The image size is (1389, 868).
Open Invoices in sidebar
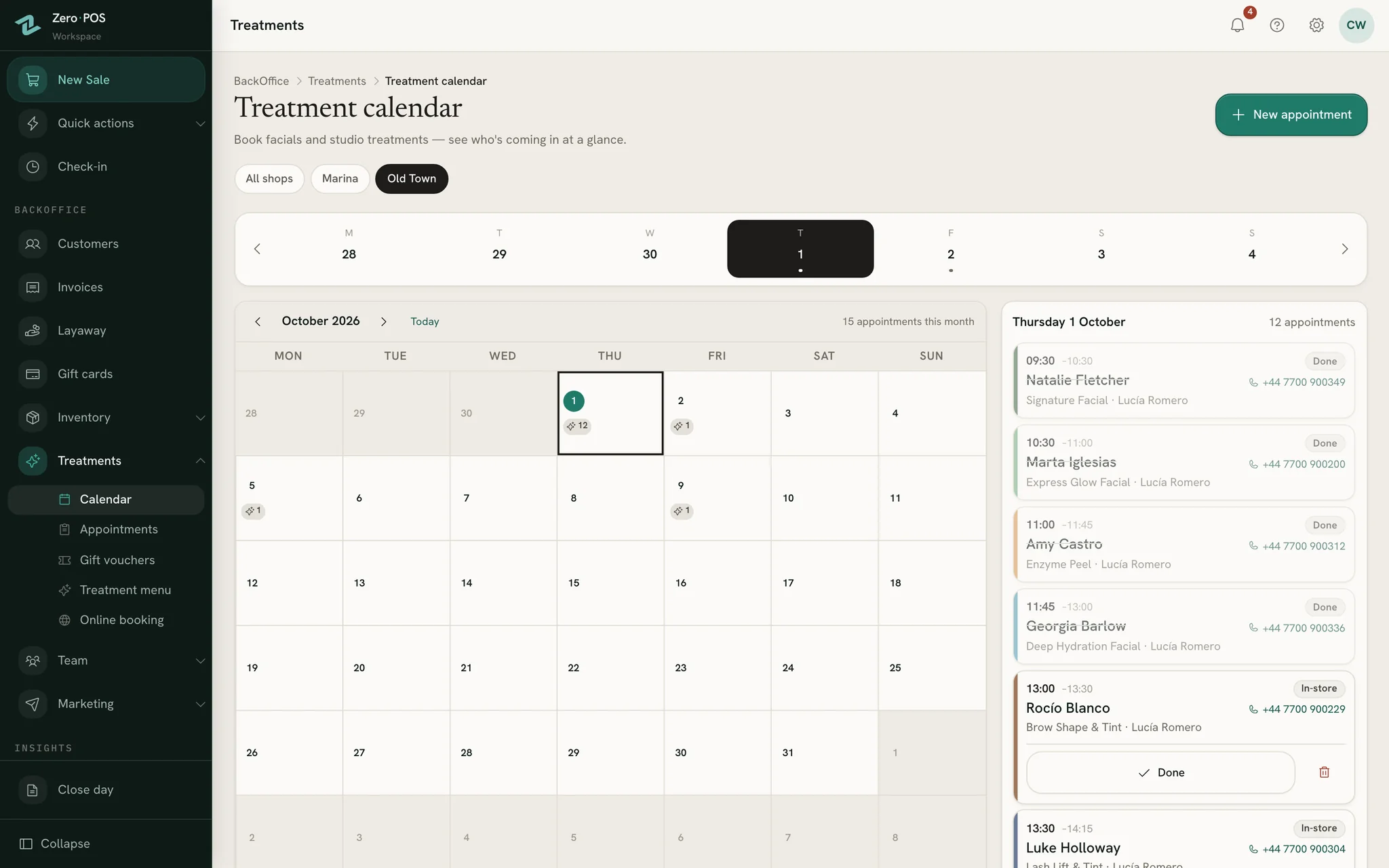(x=106, y=287)
